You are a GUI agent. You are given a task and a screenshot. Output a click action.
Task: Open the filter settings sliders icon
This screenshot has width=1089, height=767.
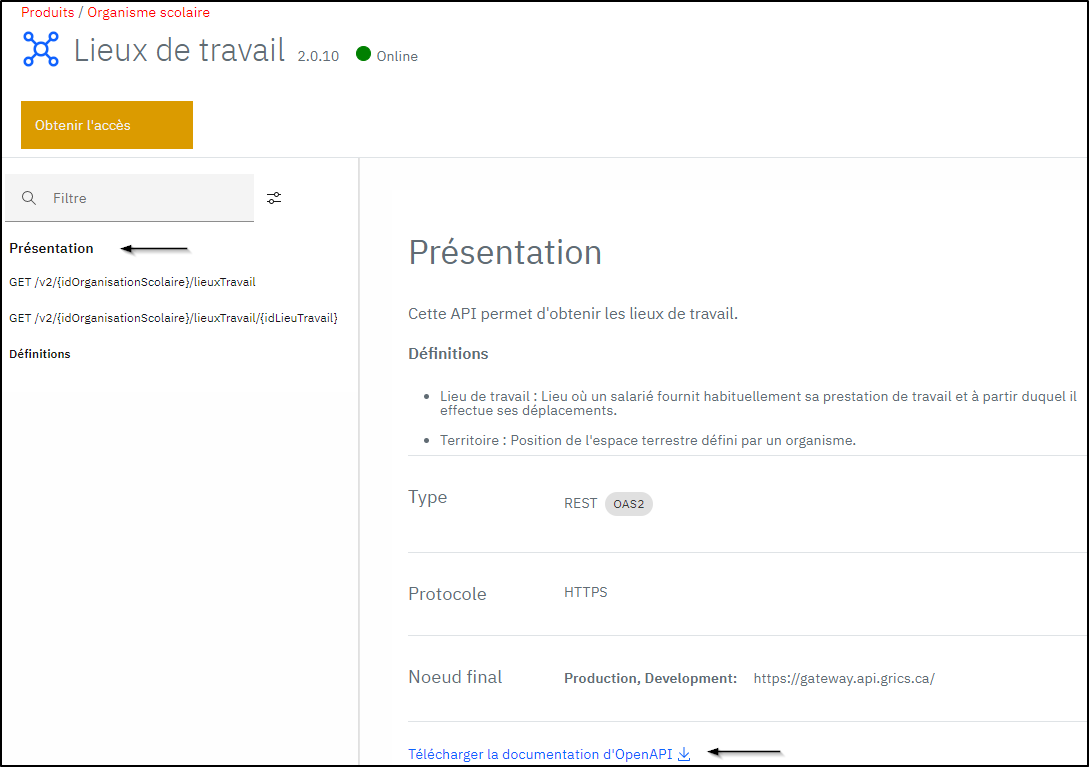(x=274, y=197)
